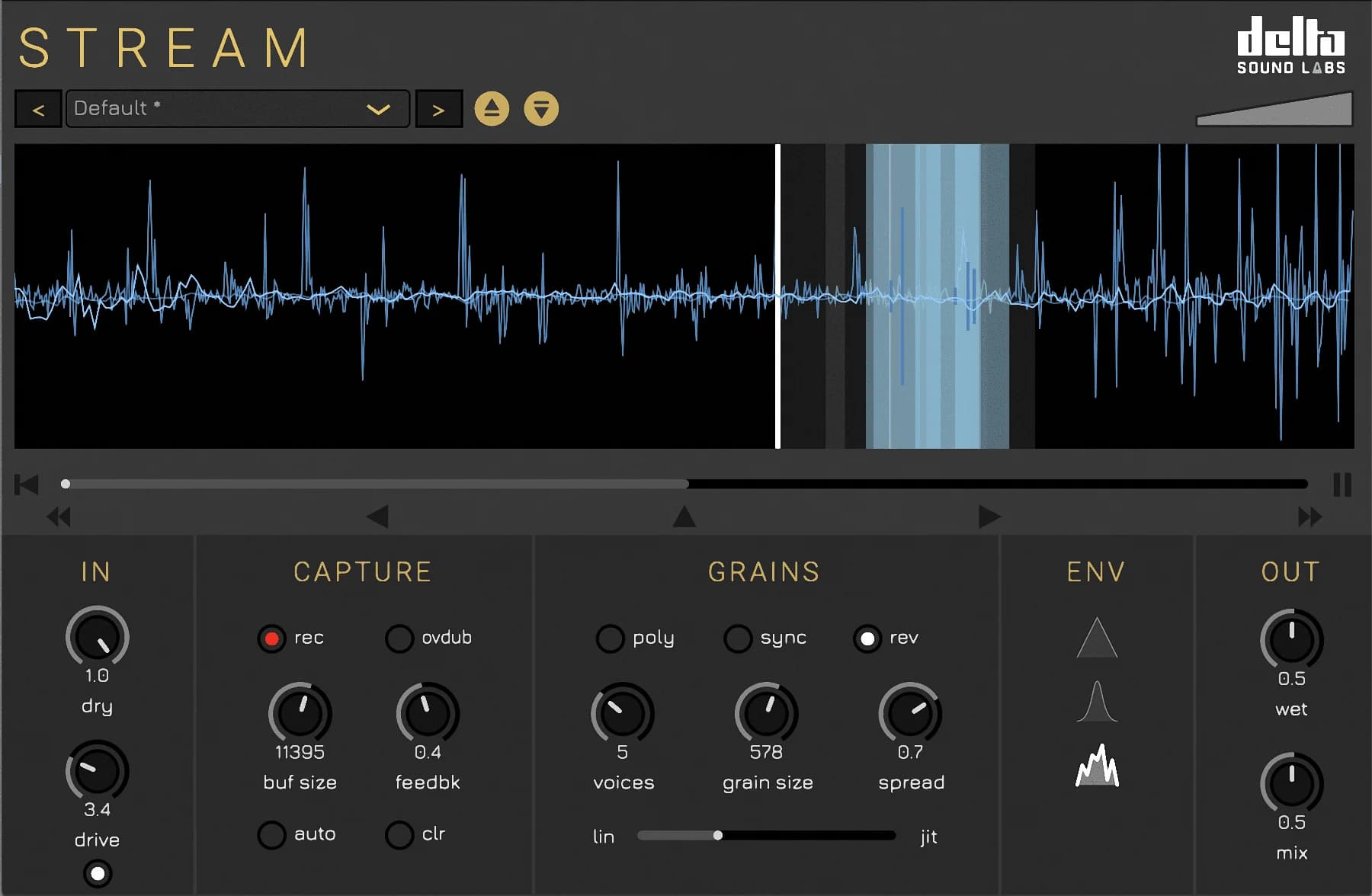The image size is (1372, 896).
Task: Click the drive character toggle below drive knob
Action: (x=96, y=873)
